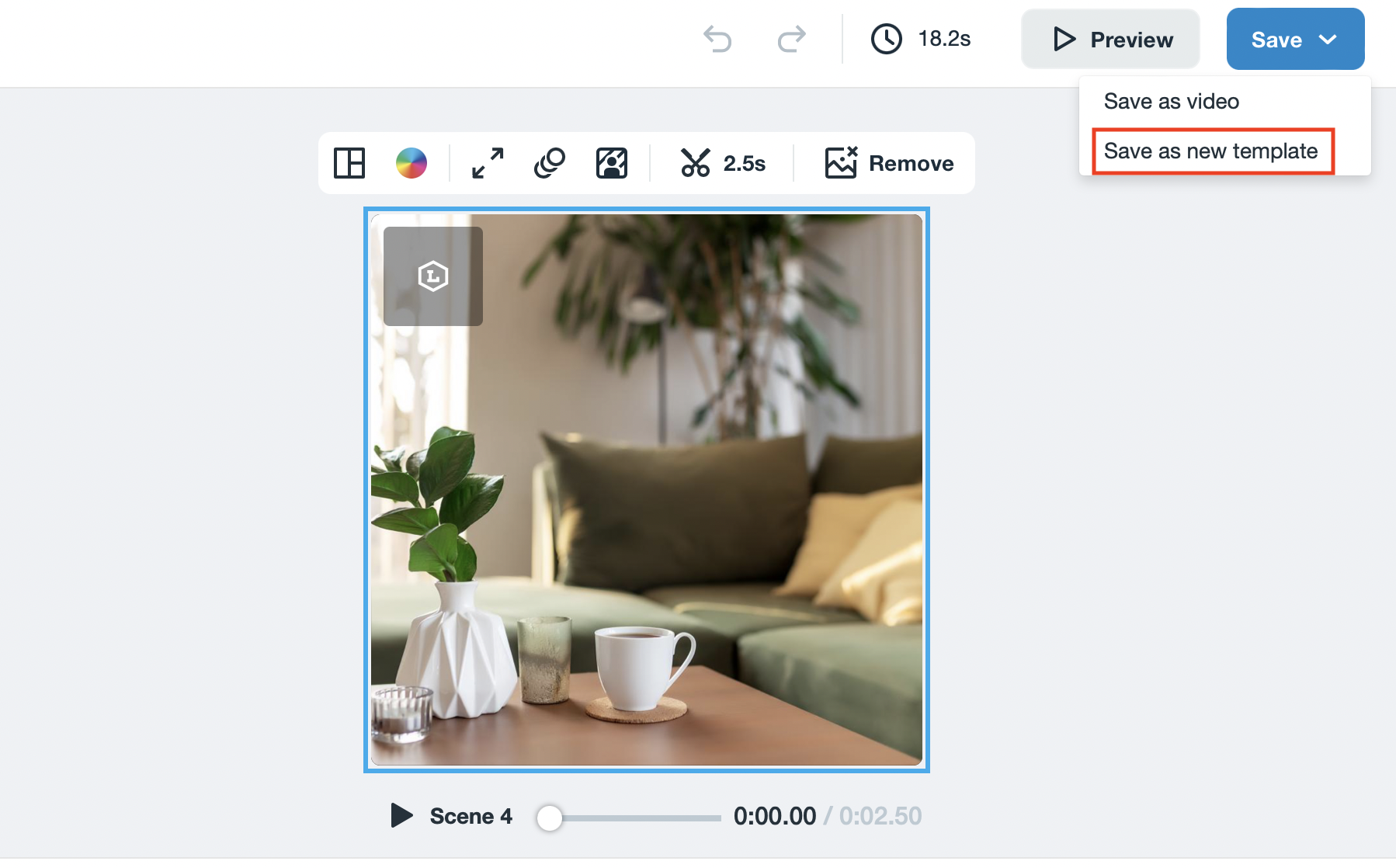
Task: Select the living room scene image
Action: click(x=647, y=490)
